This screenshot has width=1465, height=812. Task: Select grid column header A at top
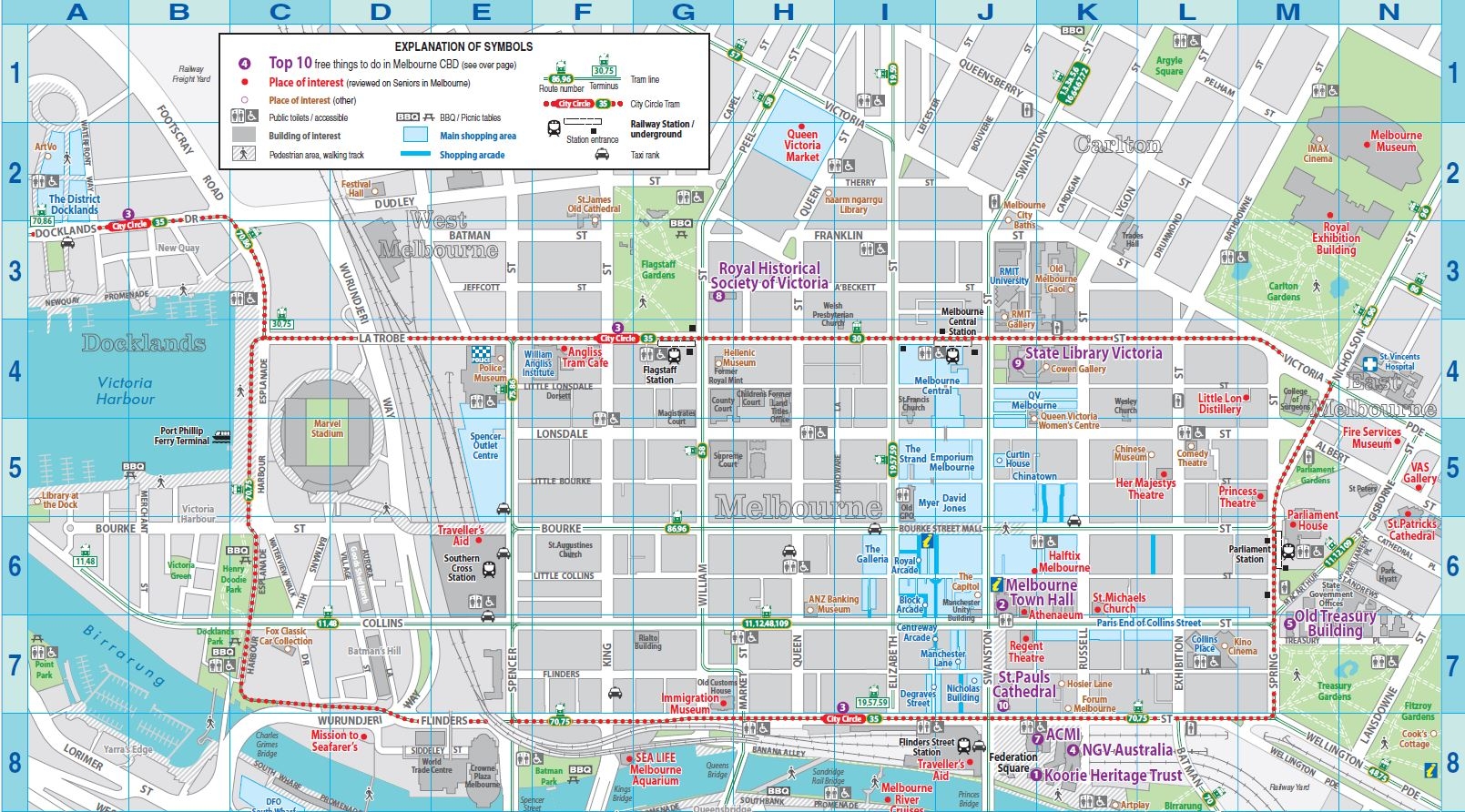[77, 12]
